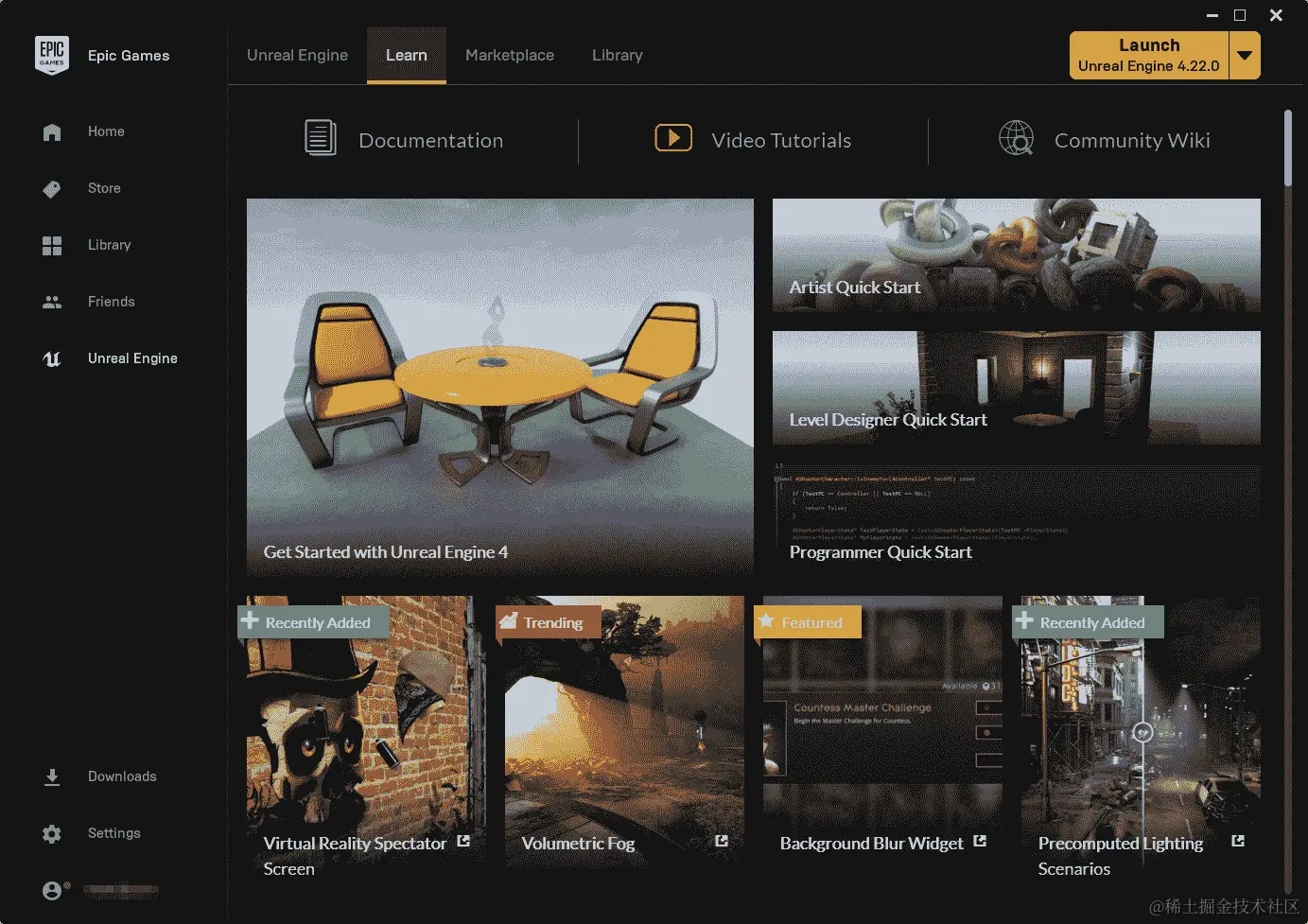Select the Learn tab

[407, 56]
